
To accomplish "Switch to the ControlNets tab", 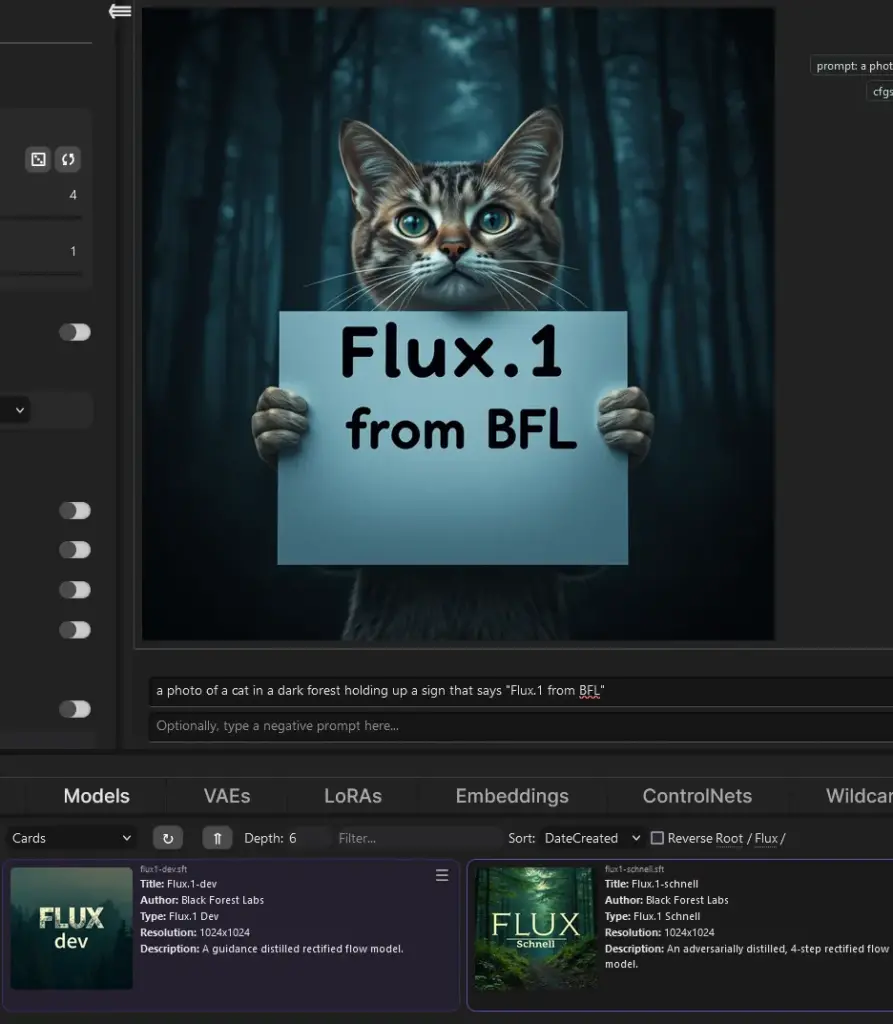I will (697, 796).
